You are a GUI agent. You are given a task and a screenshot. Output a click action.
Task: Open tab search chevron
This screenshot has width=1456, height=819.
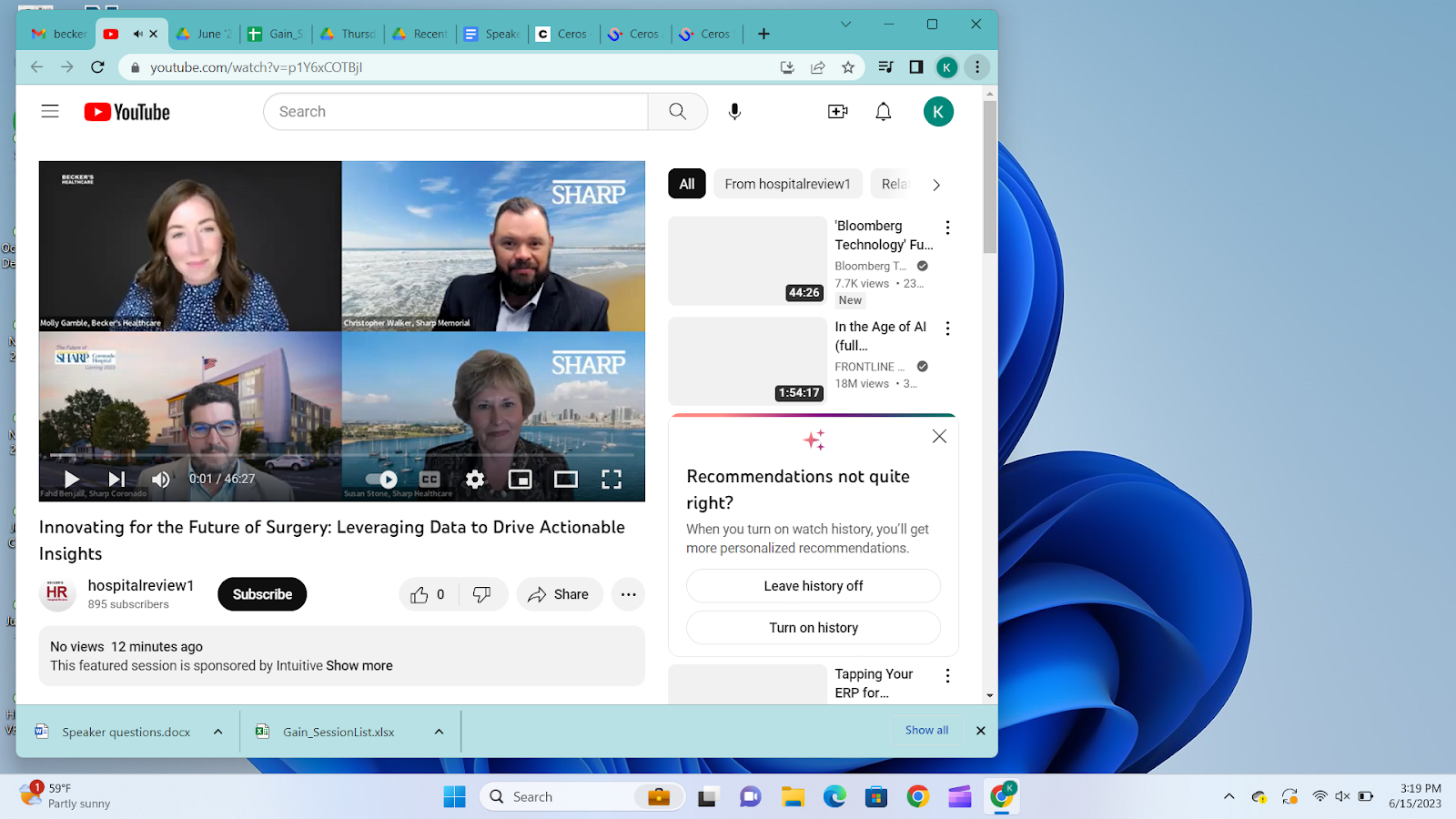pos(845,25)
